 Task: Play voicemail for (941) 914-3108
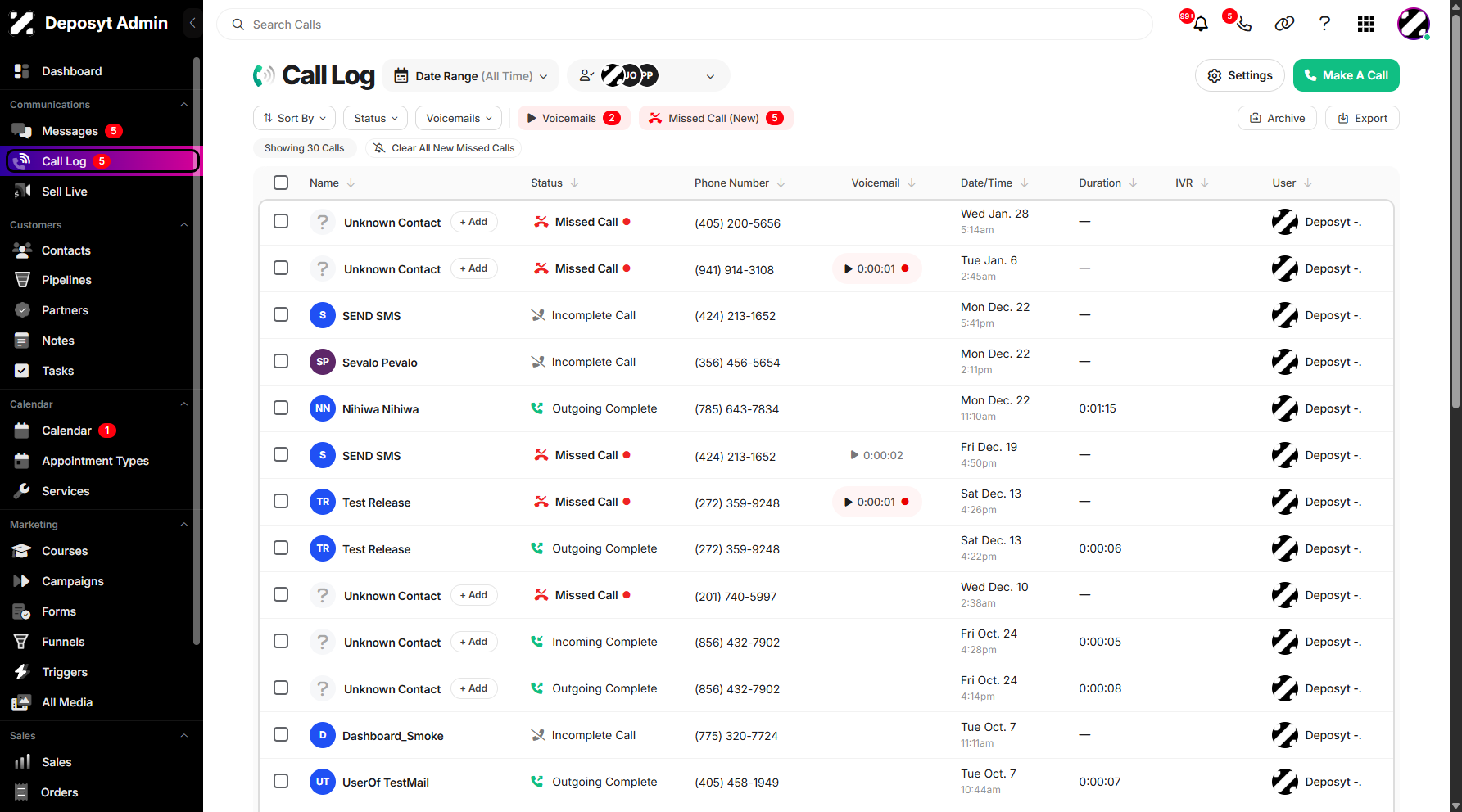point(876,268)
